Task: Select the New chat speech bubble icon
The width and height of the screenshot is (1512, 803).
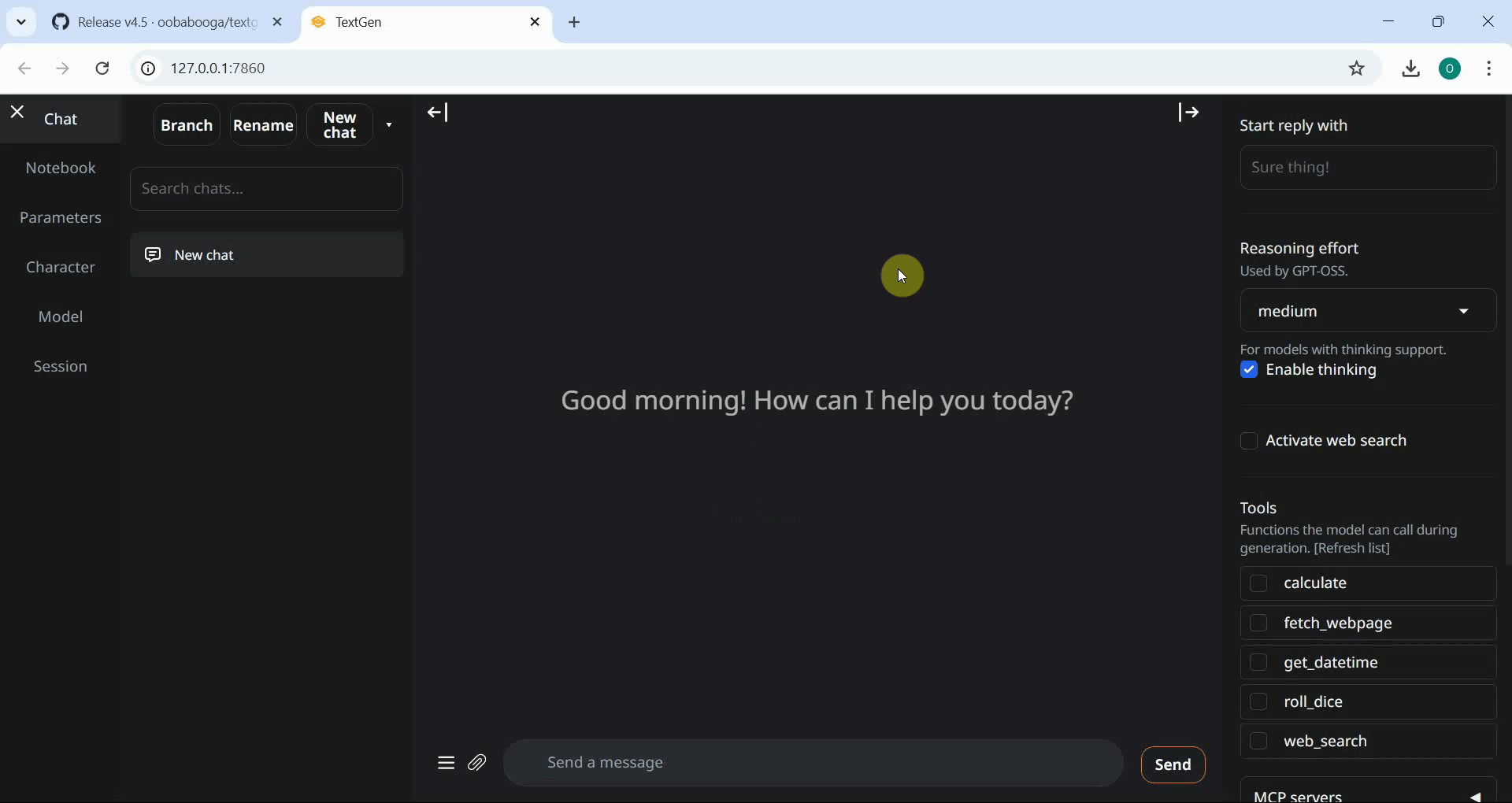Action: tap(152, 254)
